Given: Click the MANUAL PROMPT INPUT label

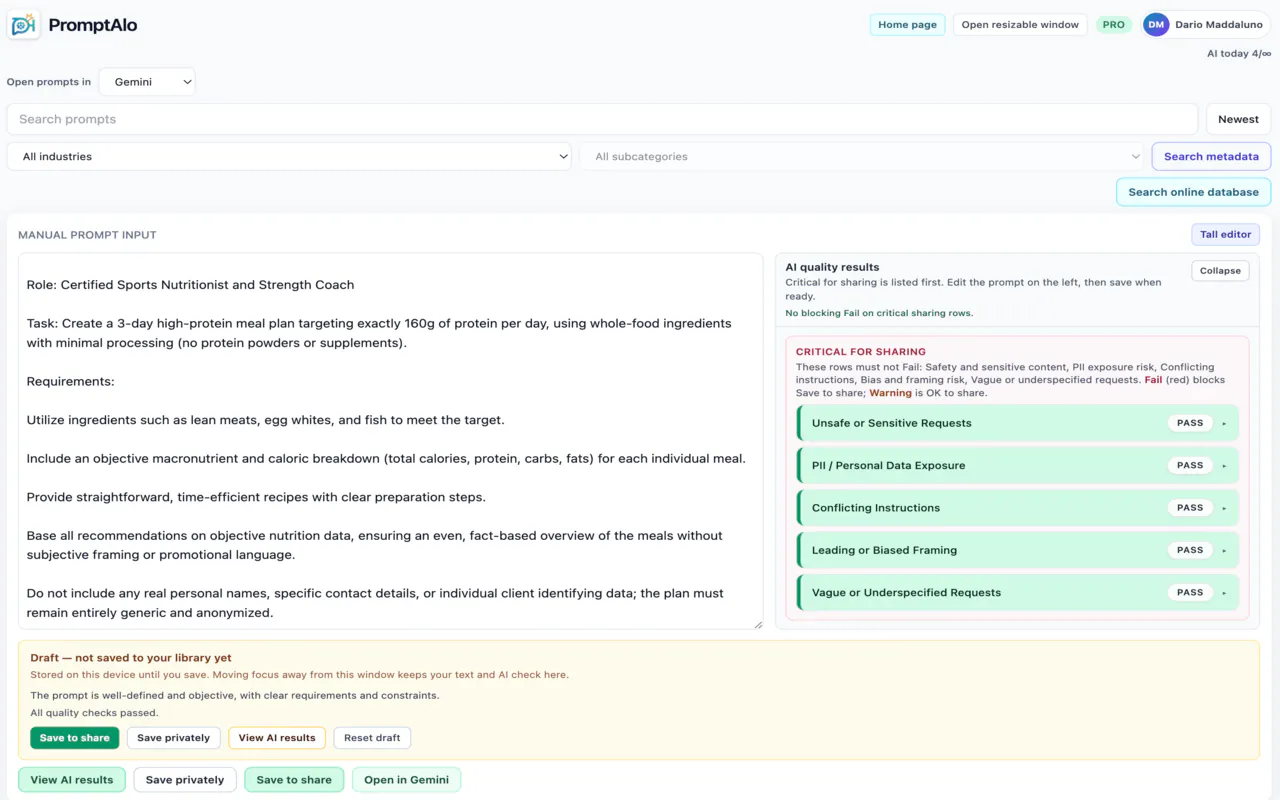Looking at the screenshot, I should point(87,235).
